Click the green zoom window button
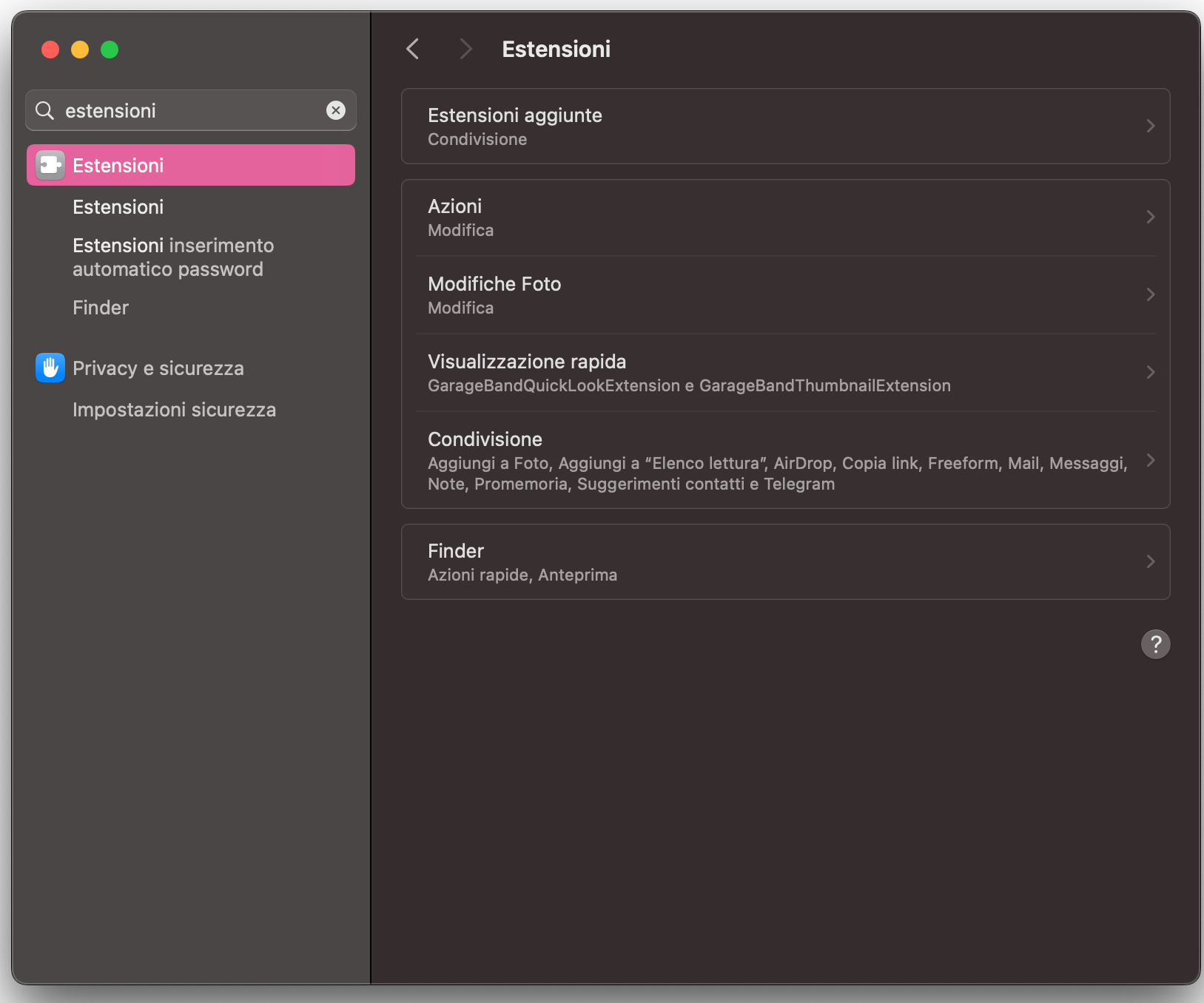 coord(110,50)
